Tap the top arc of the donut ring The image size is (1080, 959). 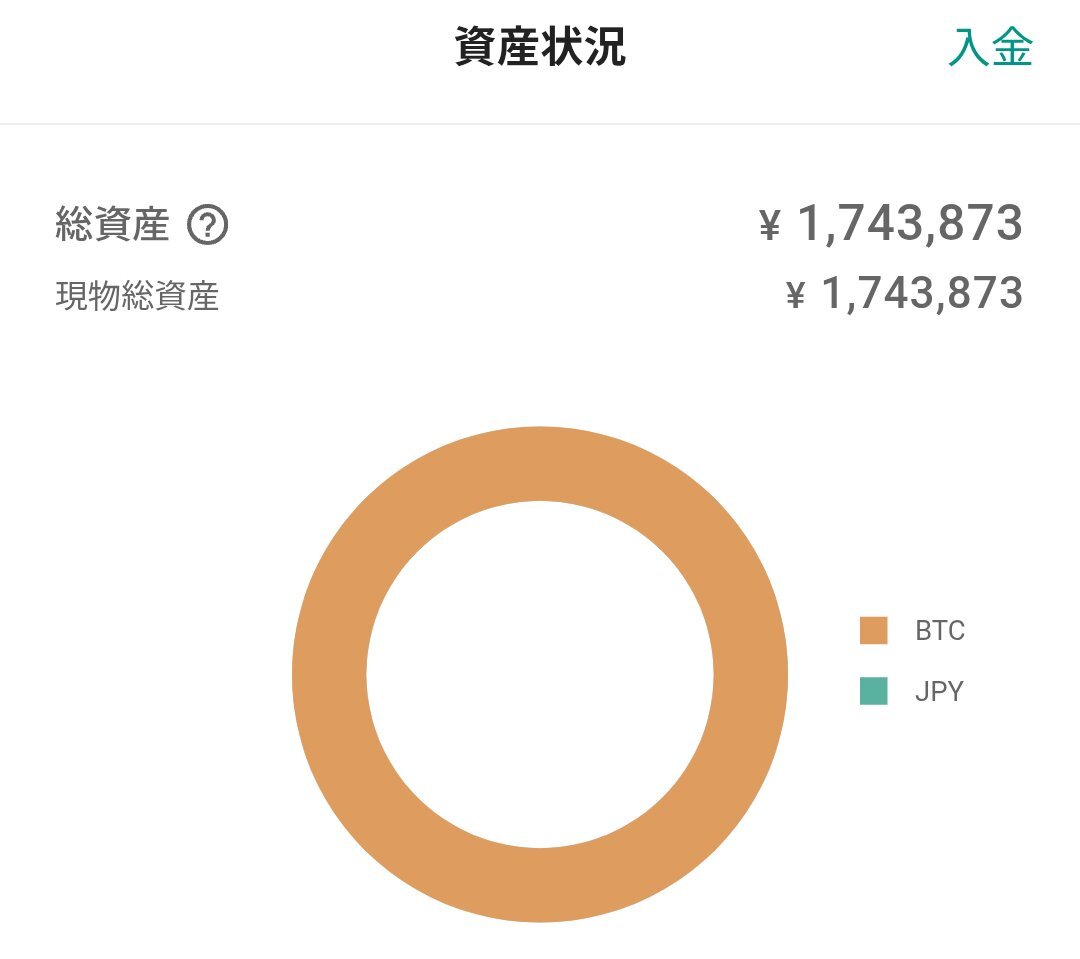coord(540,464)
